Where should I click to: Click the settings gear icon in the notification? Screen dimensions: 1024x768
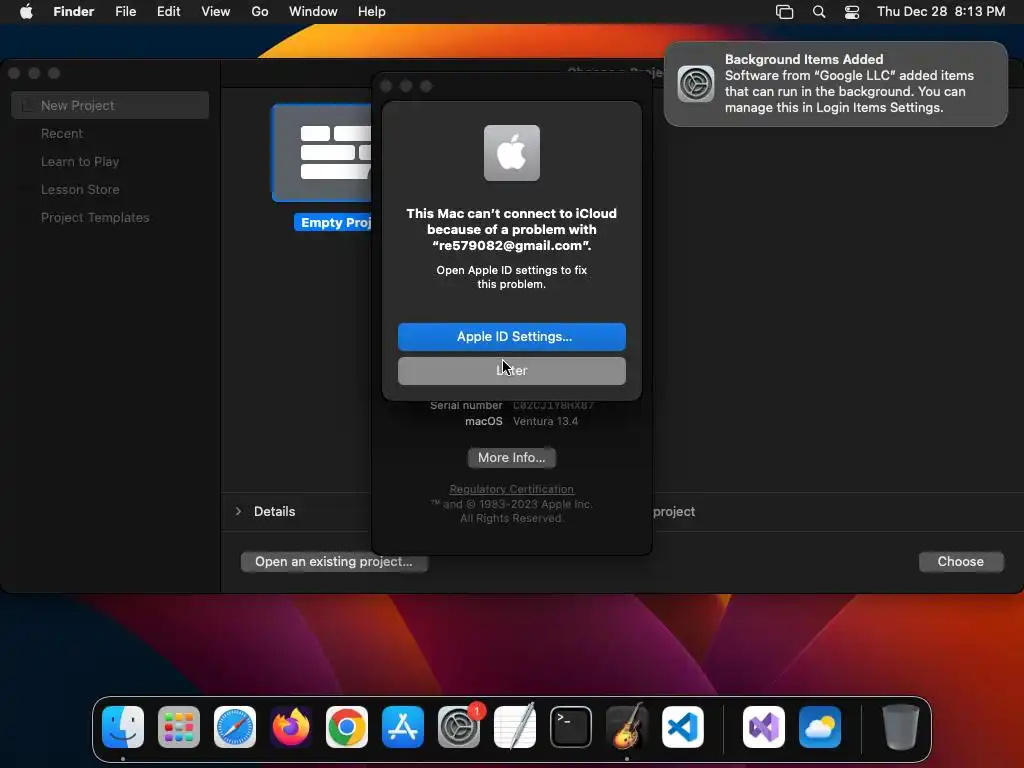click(696, 84)
